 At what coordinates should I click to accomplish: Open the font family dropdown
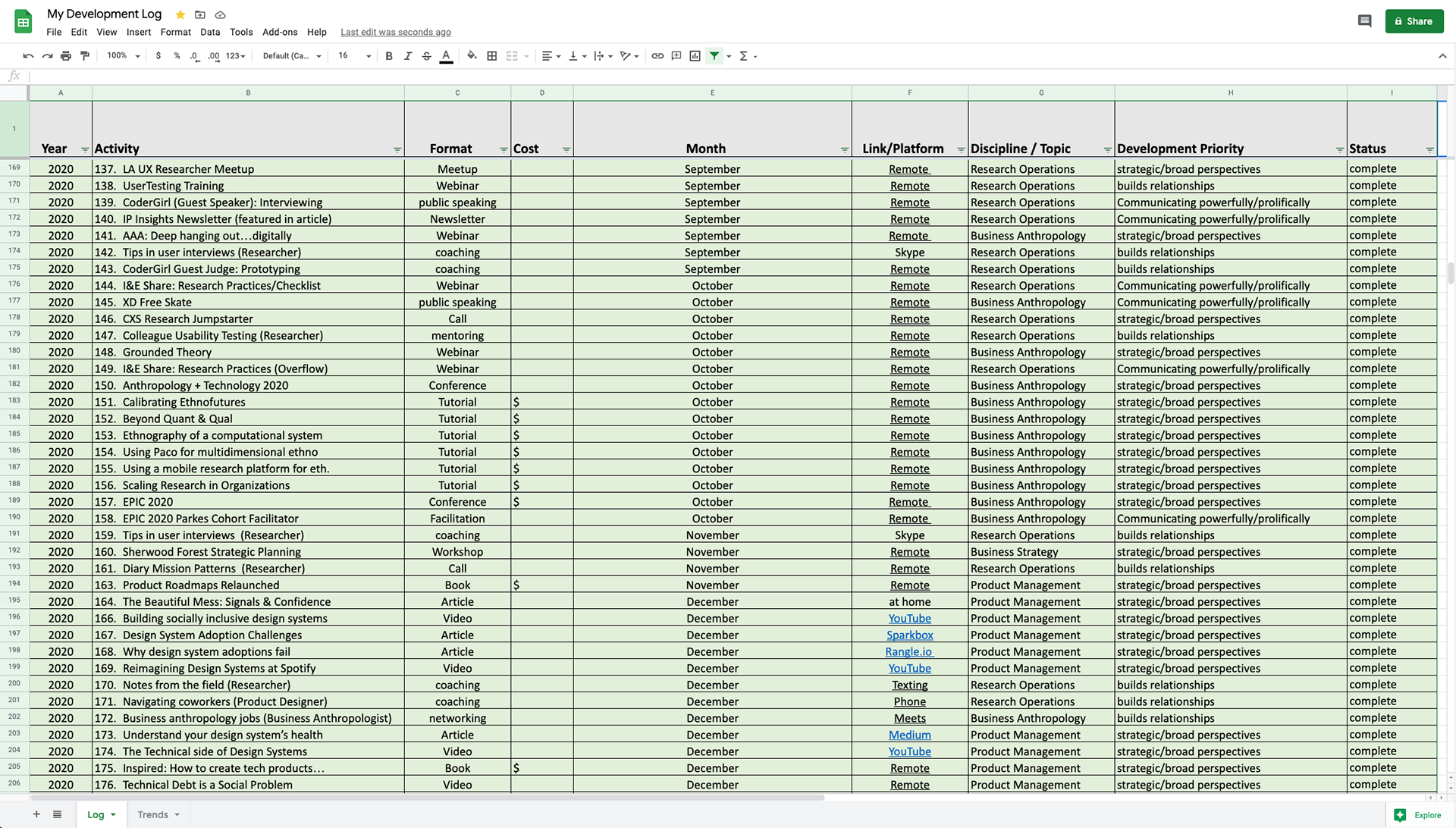[292, 56]
